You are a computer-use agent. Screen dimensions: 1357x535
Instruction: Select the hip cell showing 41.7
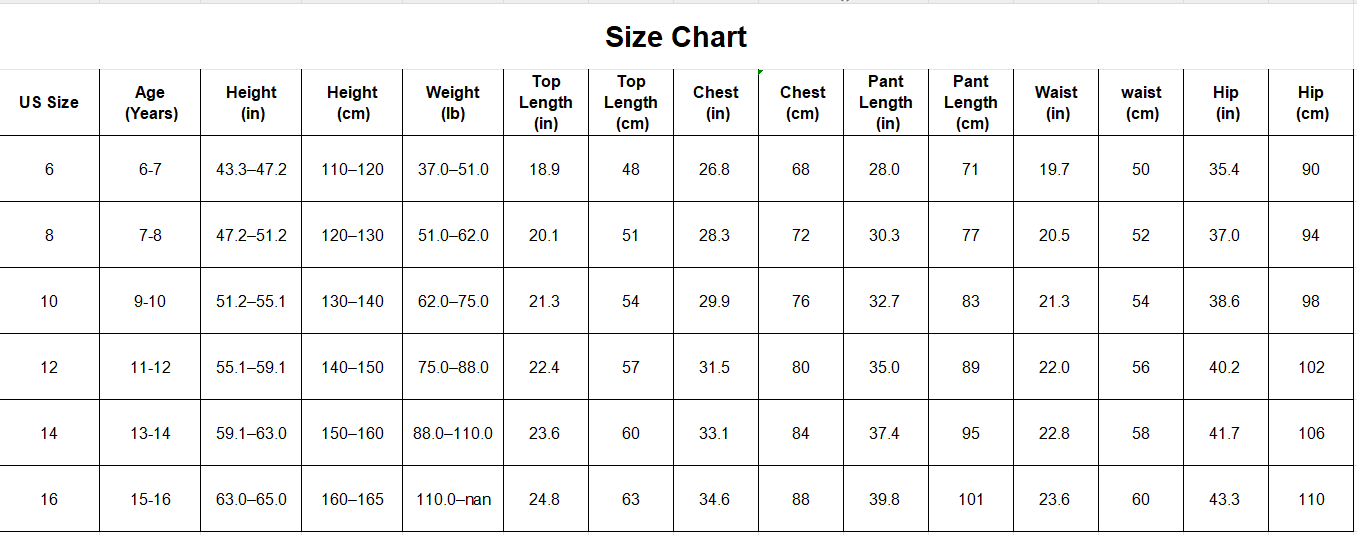1225,433
